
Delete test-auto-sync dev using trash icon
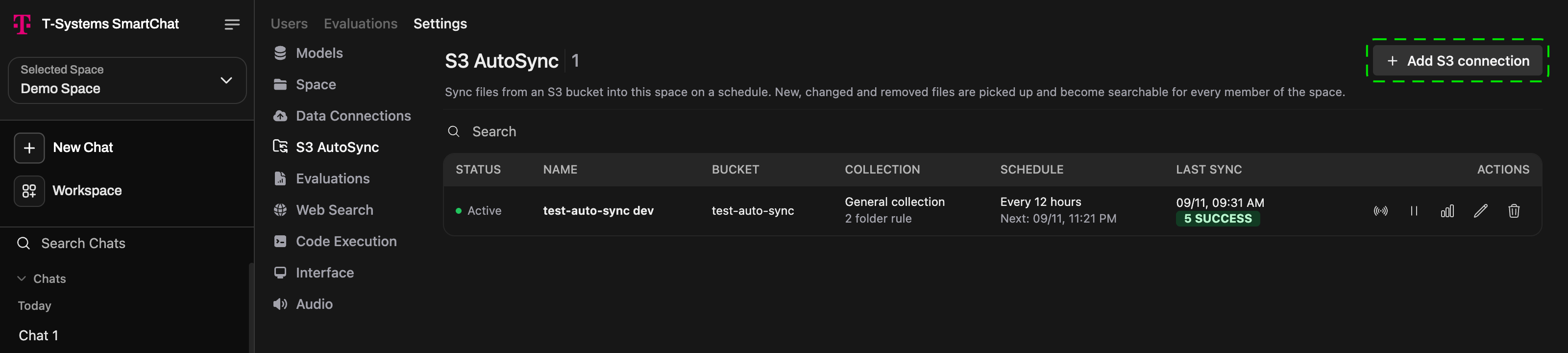pyautogui.click(x=1514, y=211)
